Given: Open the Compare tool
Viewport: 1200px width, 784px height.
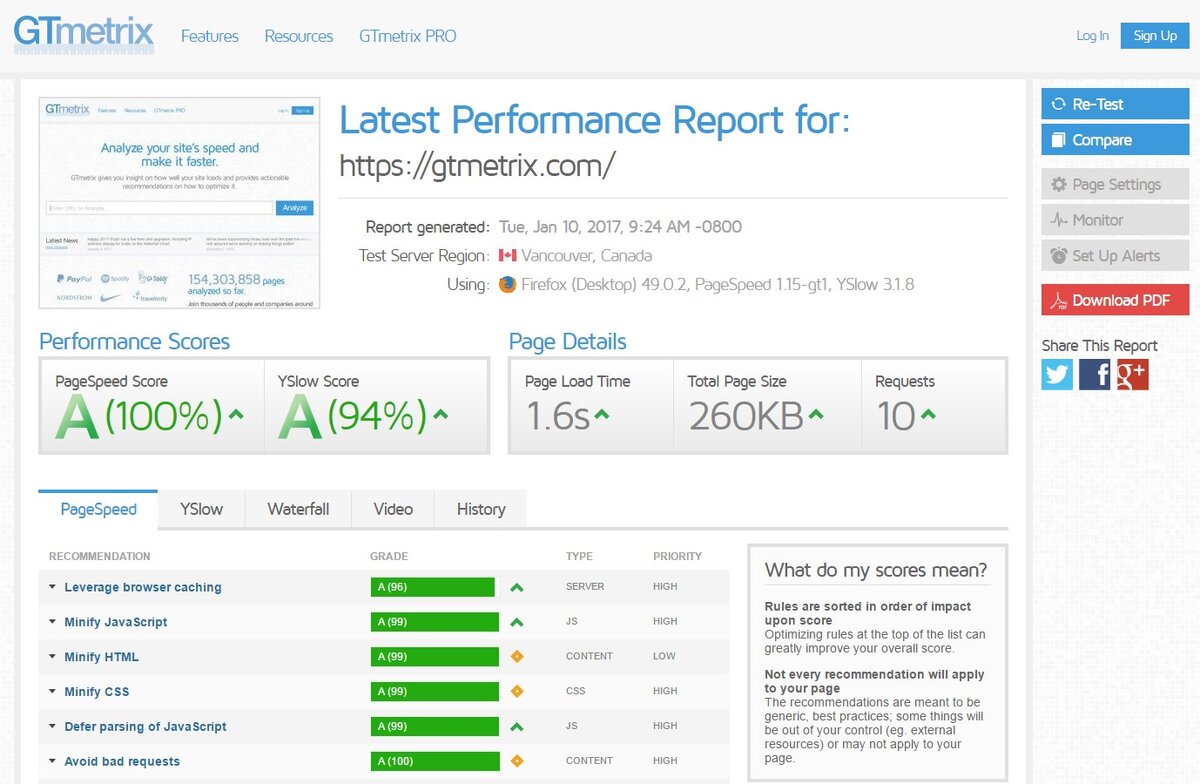Looking at the screenshot, I should [1114, 139].
